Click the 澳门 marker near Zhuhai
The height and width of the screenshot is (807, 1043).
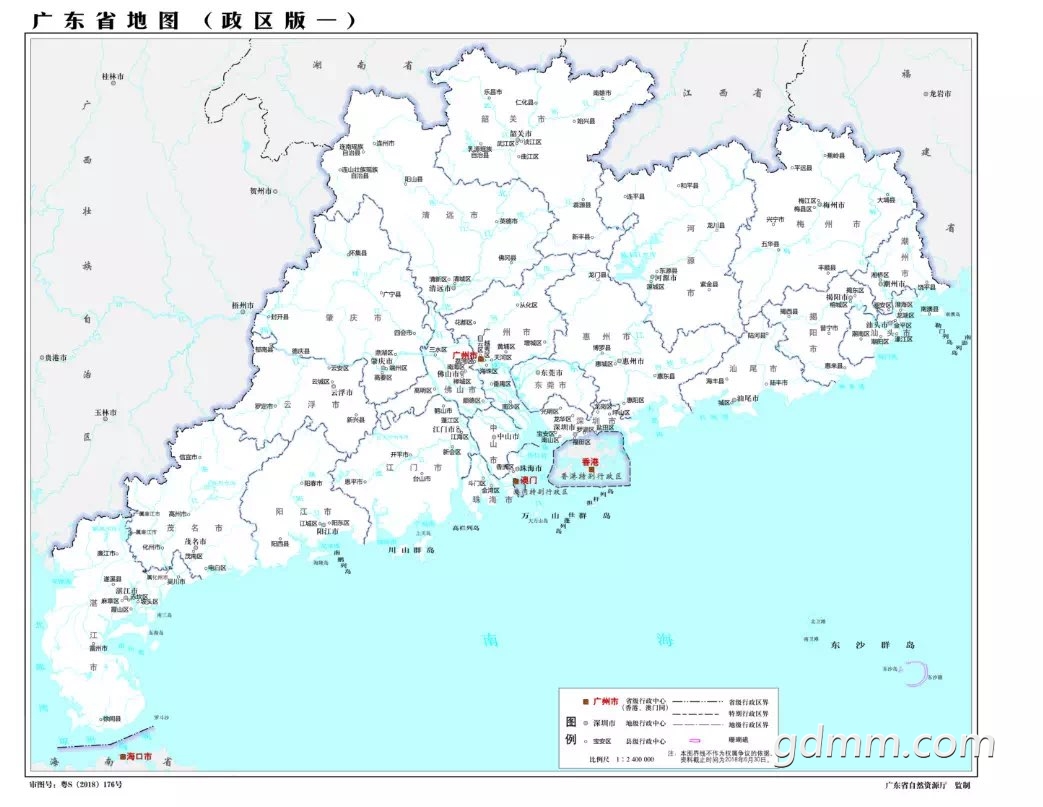click(x=516, y=480)
